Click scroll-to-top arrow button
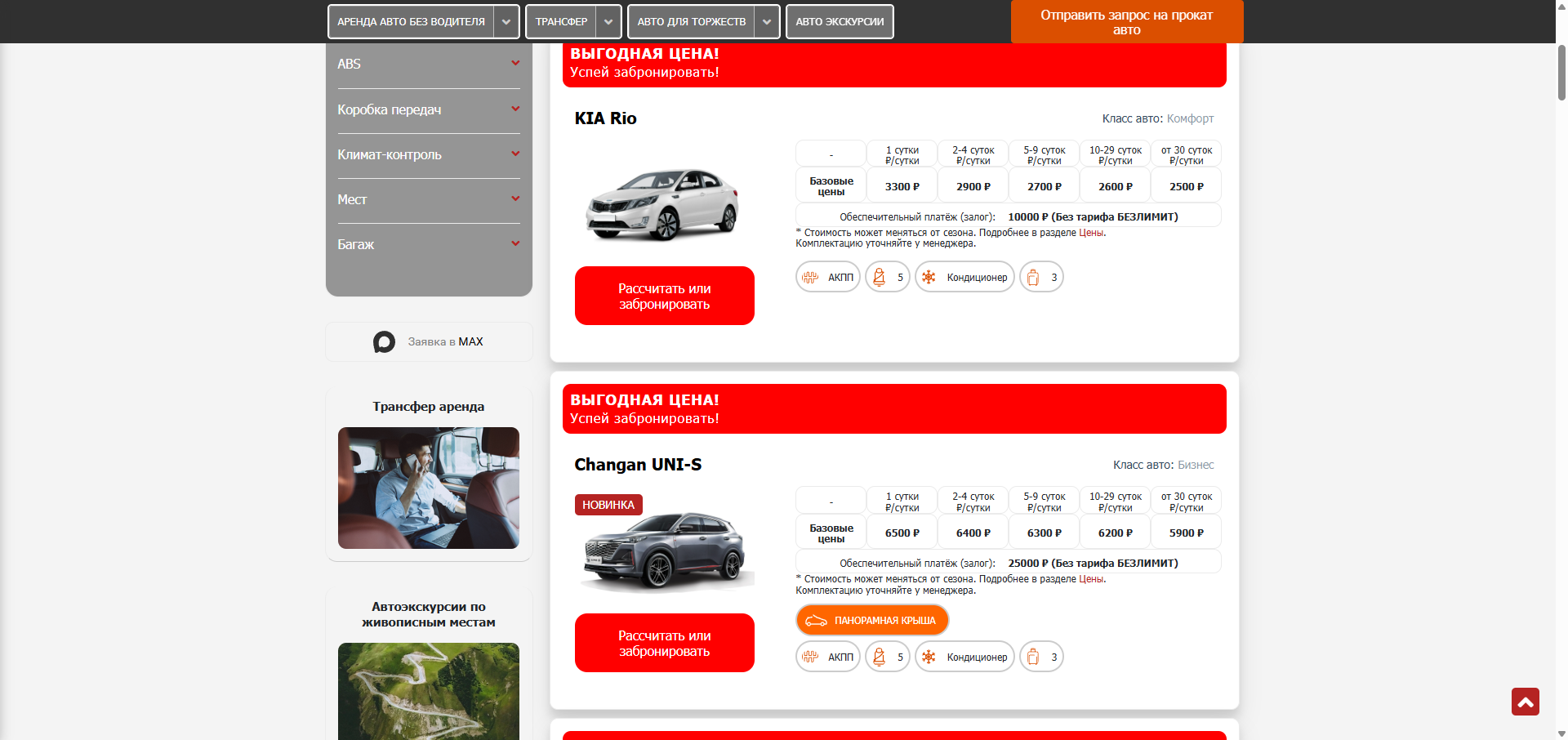This screenshot has width=1568, height=740. tap(1525, 702)
